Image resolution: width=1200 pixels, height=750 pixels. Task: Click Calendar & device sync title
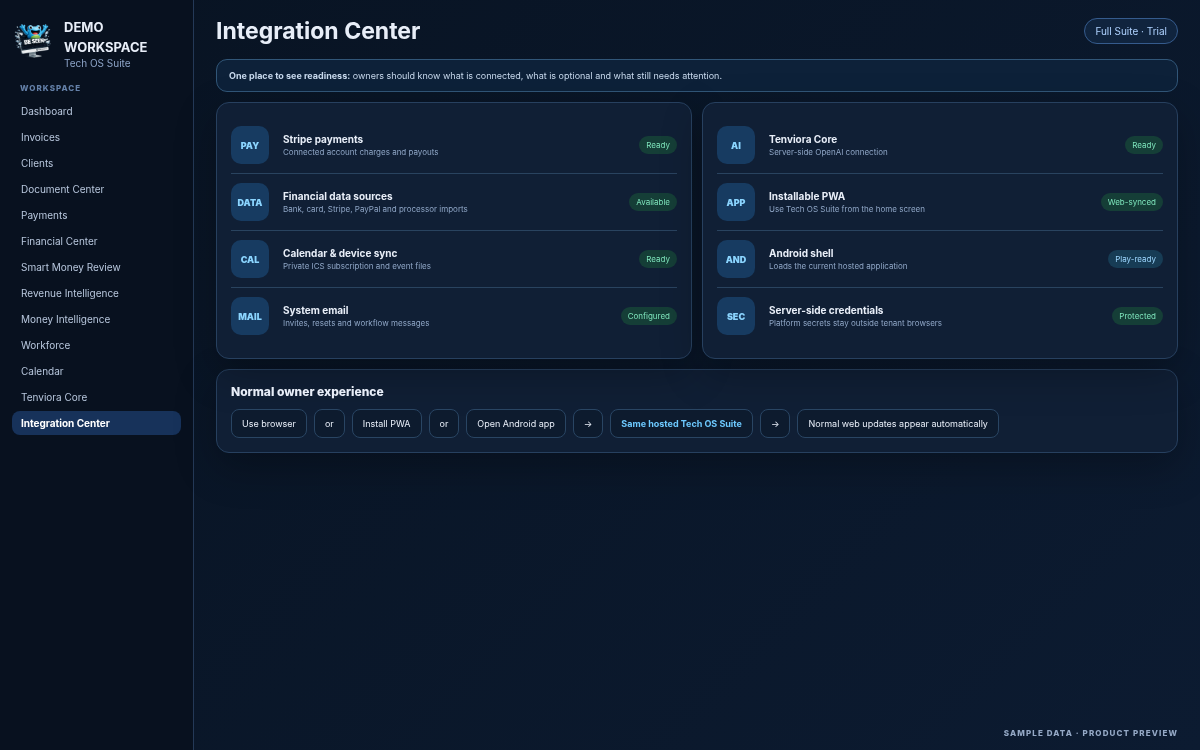pos(340,253)
